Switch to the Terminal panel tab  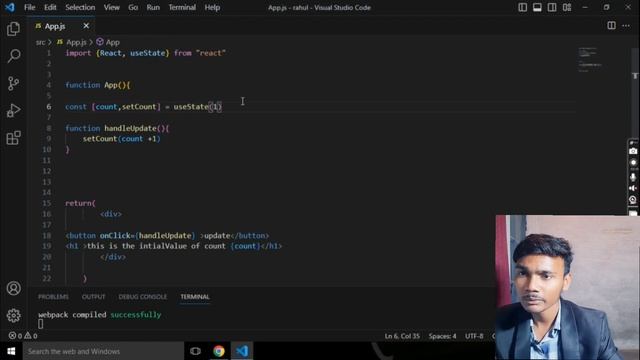pos(195,297)
